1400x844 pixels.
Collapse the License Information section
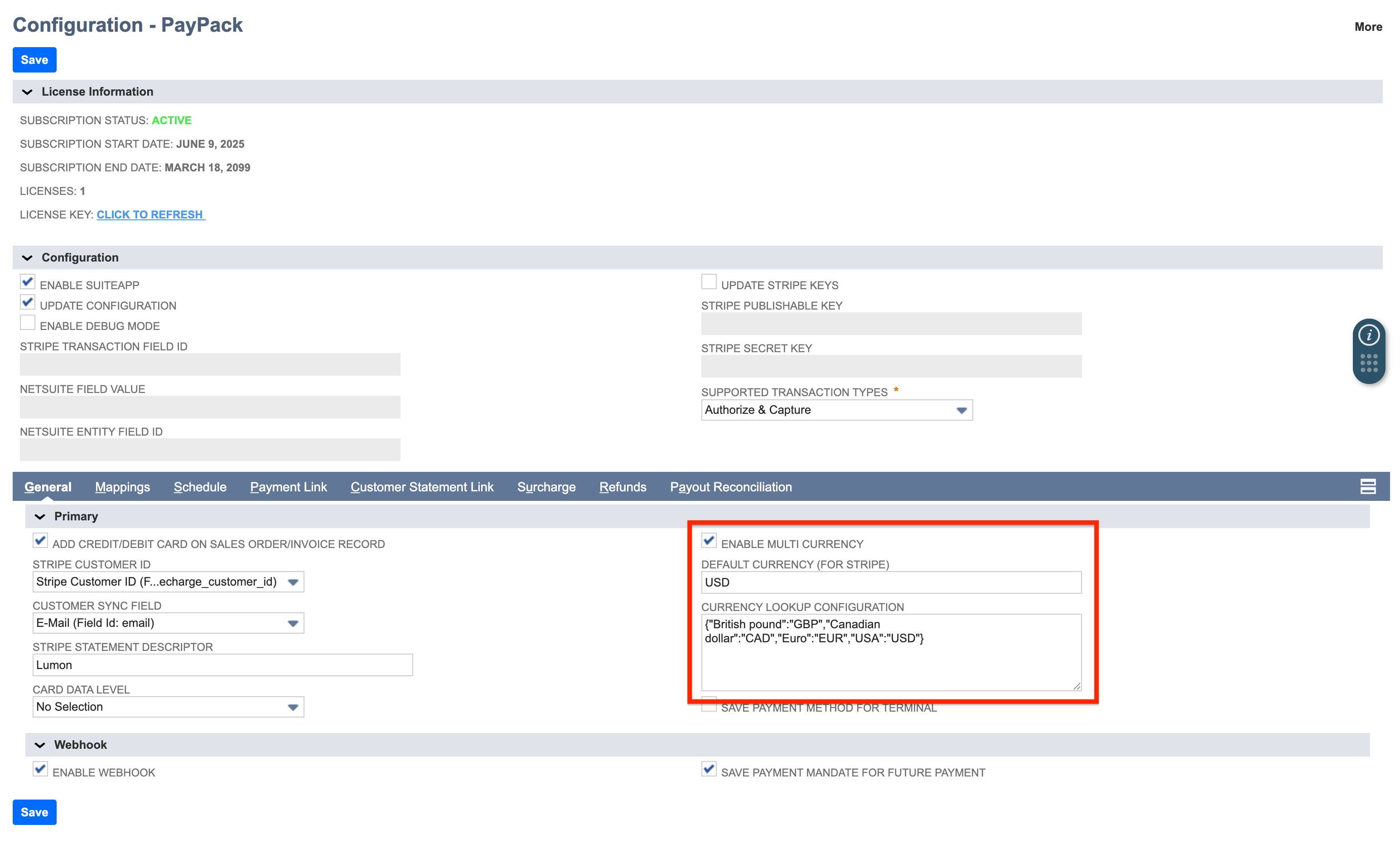click(x=27, y=92)
